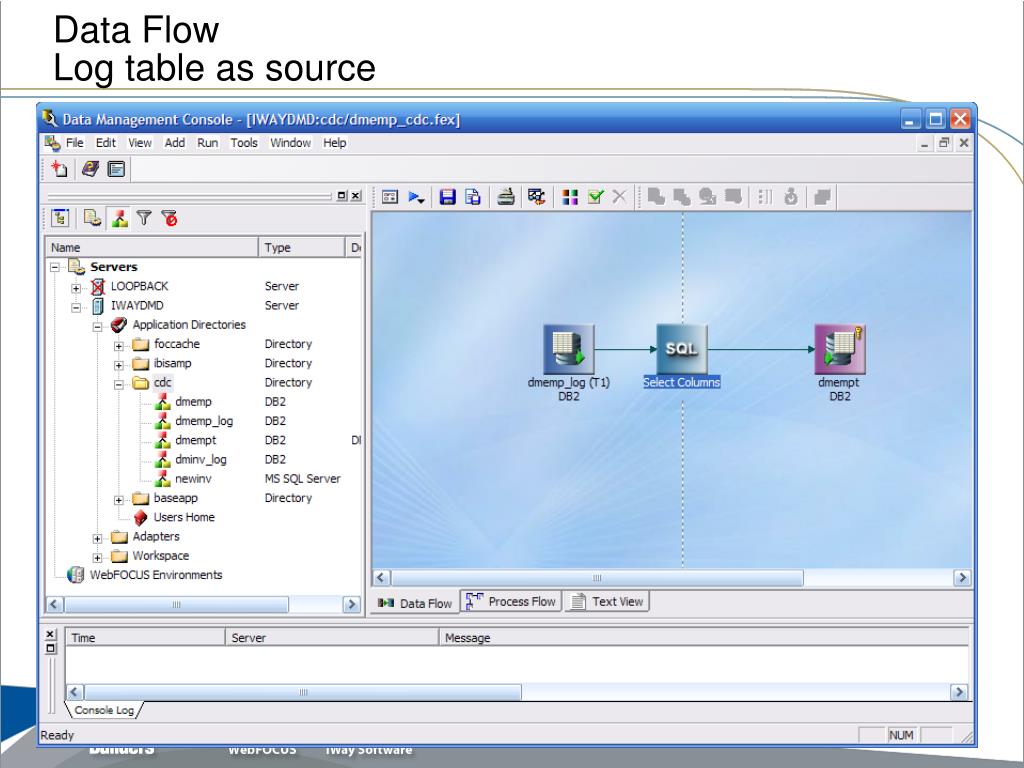Select the Console Log tab
Viewport: 1024px width, 768px height.
tap(104, 710)
